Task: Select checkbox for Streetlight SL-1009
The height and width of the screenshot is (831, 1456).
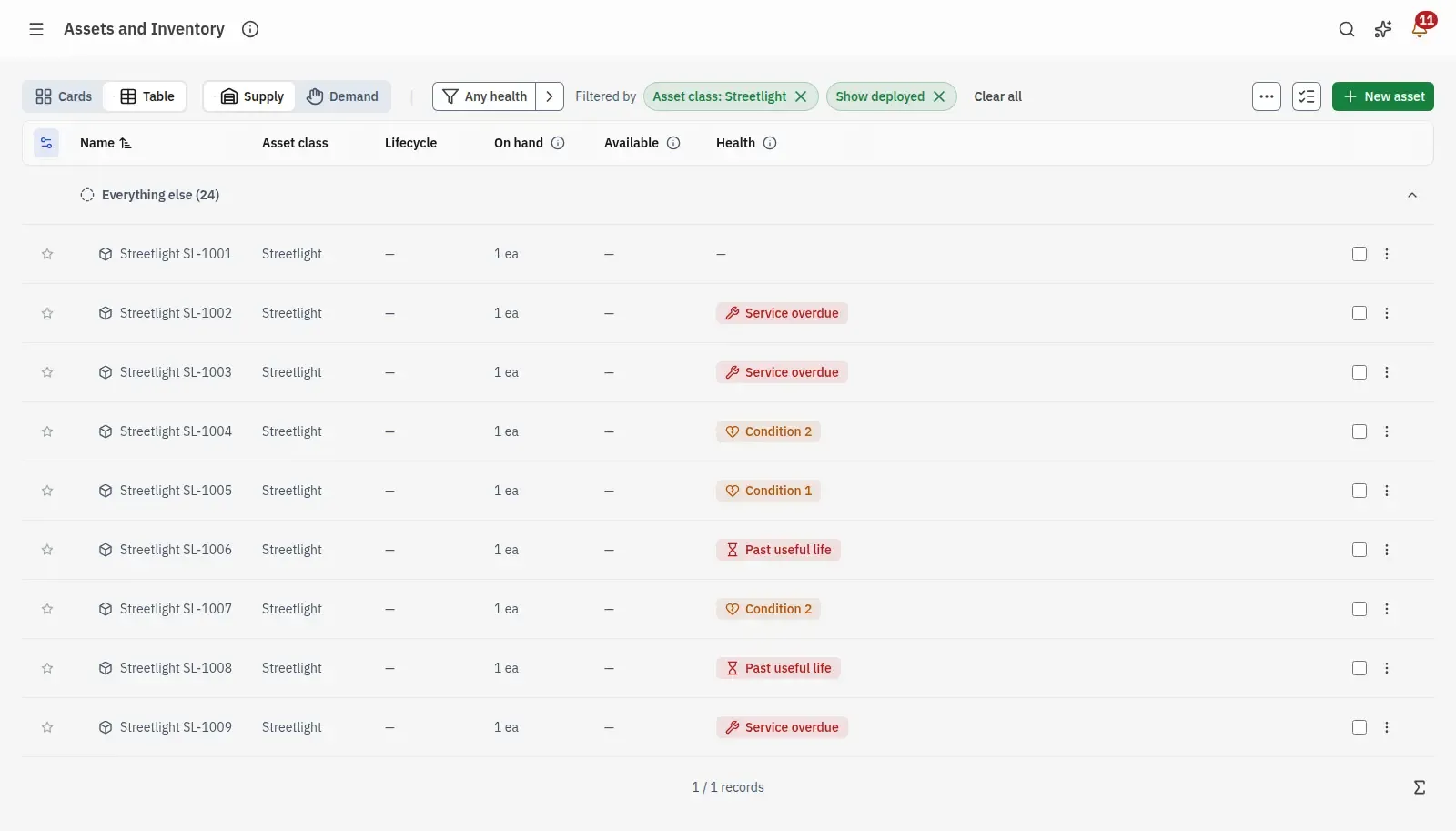Action: click(1360, 727)
